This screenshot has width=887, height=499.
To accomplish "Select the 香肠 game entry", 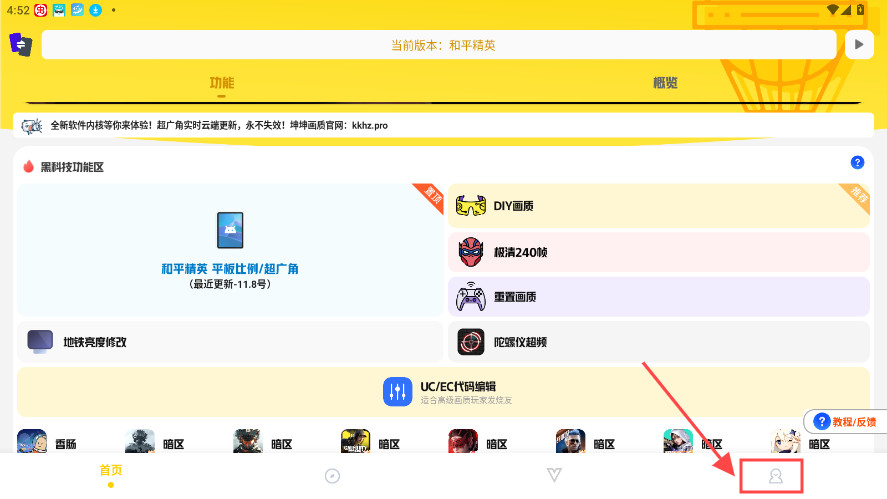I will (x=47, y=442).
